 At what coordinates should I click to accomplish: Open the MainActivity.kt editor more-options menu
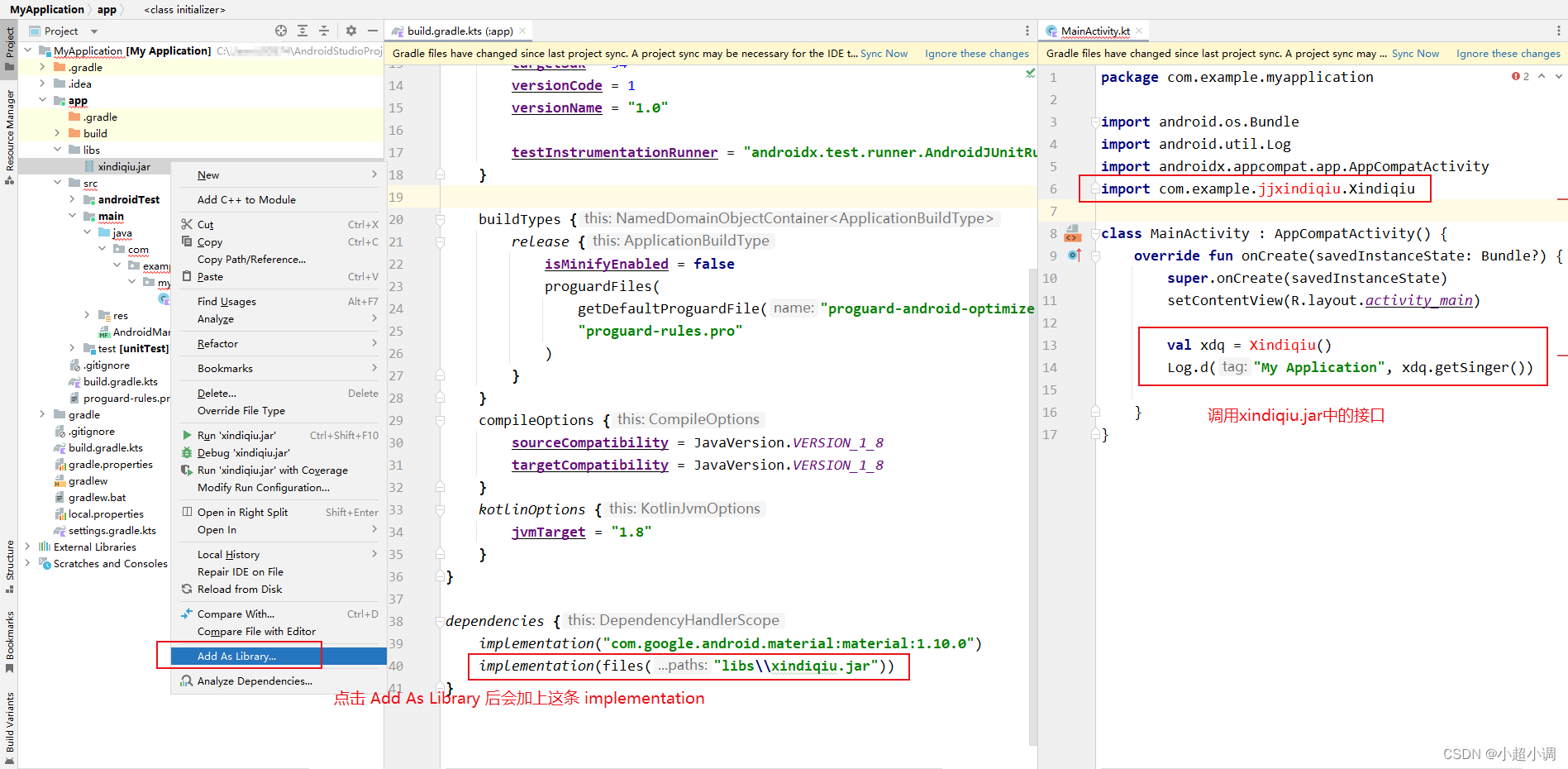click(x=1559, y=31)
